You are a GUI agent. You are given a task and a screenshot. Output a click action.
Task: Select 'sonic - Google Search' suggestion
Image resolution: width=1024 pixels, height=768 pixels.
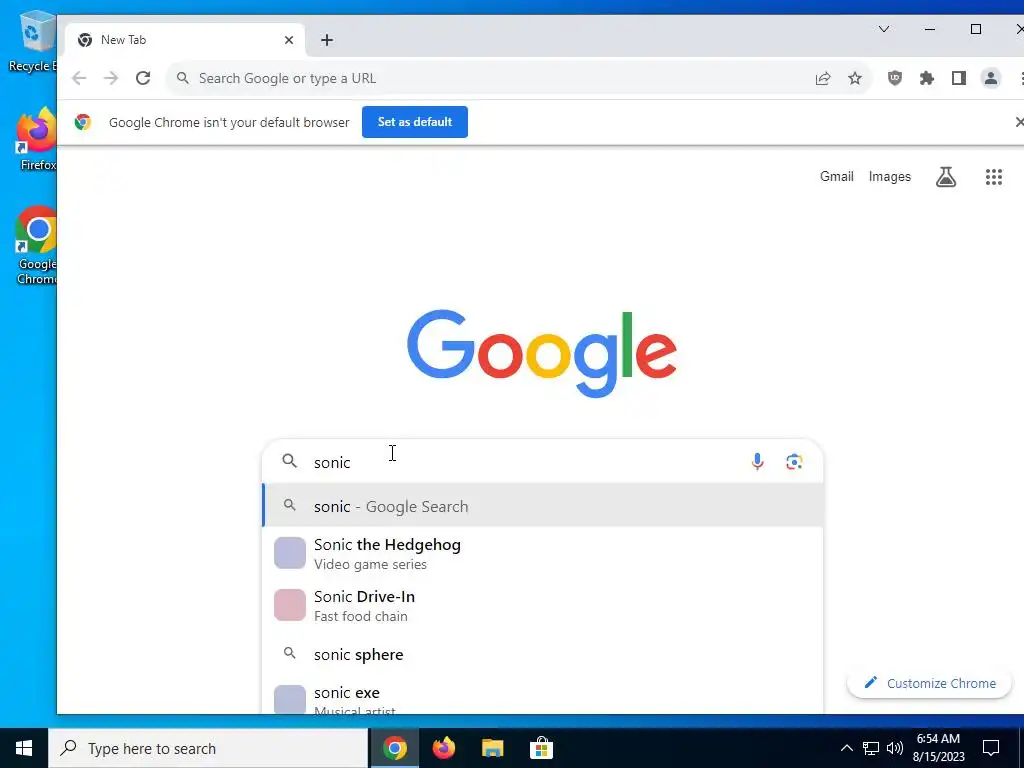click(x=543, y=505)
